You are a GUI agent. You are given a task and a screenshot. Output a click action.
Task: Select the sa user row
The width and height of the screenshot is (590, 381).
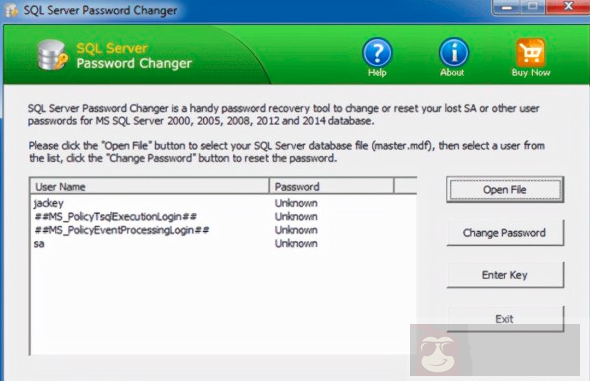tap(223, 244)
